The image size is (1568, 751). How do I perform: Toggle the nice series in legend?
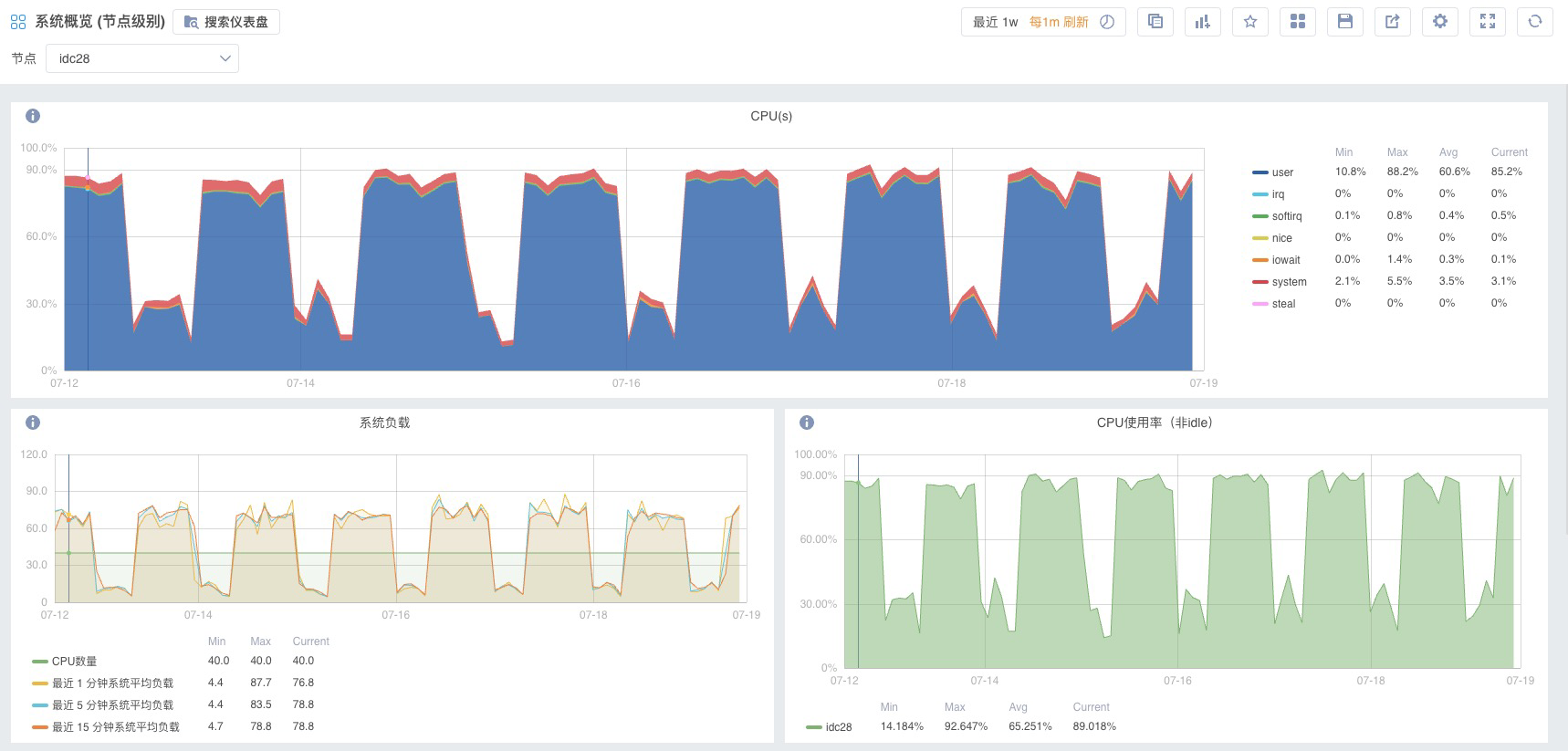[x=1282, y=238]
